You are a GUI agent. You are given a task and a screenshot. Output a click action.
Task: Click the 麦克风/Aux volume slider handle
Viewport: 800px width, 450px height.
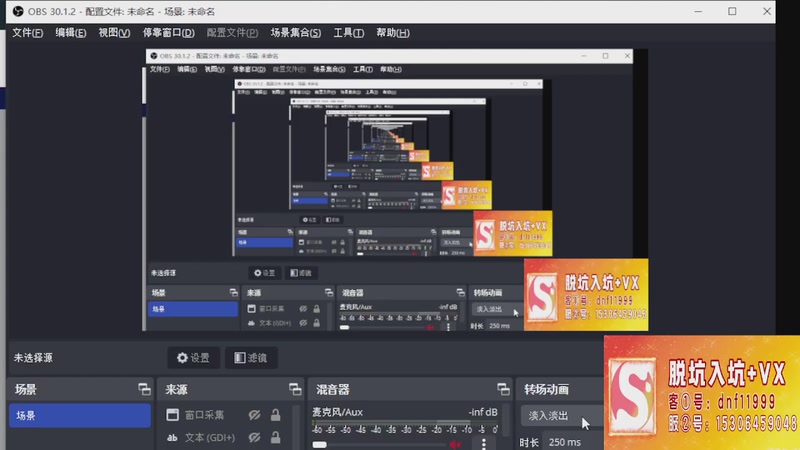coord(319,444)
